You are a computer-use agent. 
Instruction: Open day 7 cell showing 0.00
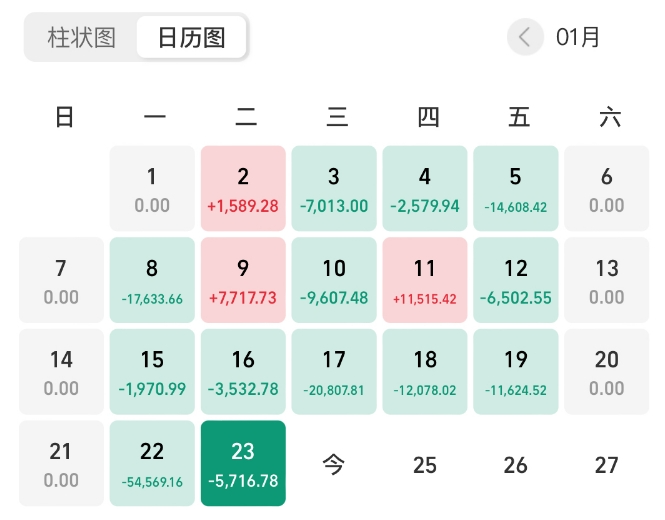point(61,280)
